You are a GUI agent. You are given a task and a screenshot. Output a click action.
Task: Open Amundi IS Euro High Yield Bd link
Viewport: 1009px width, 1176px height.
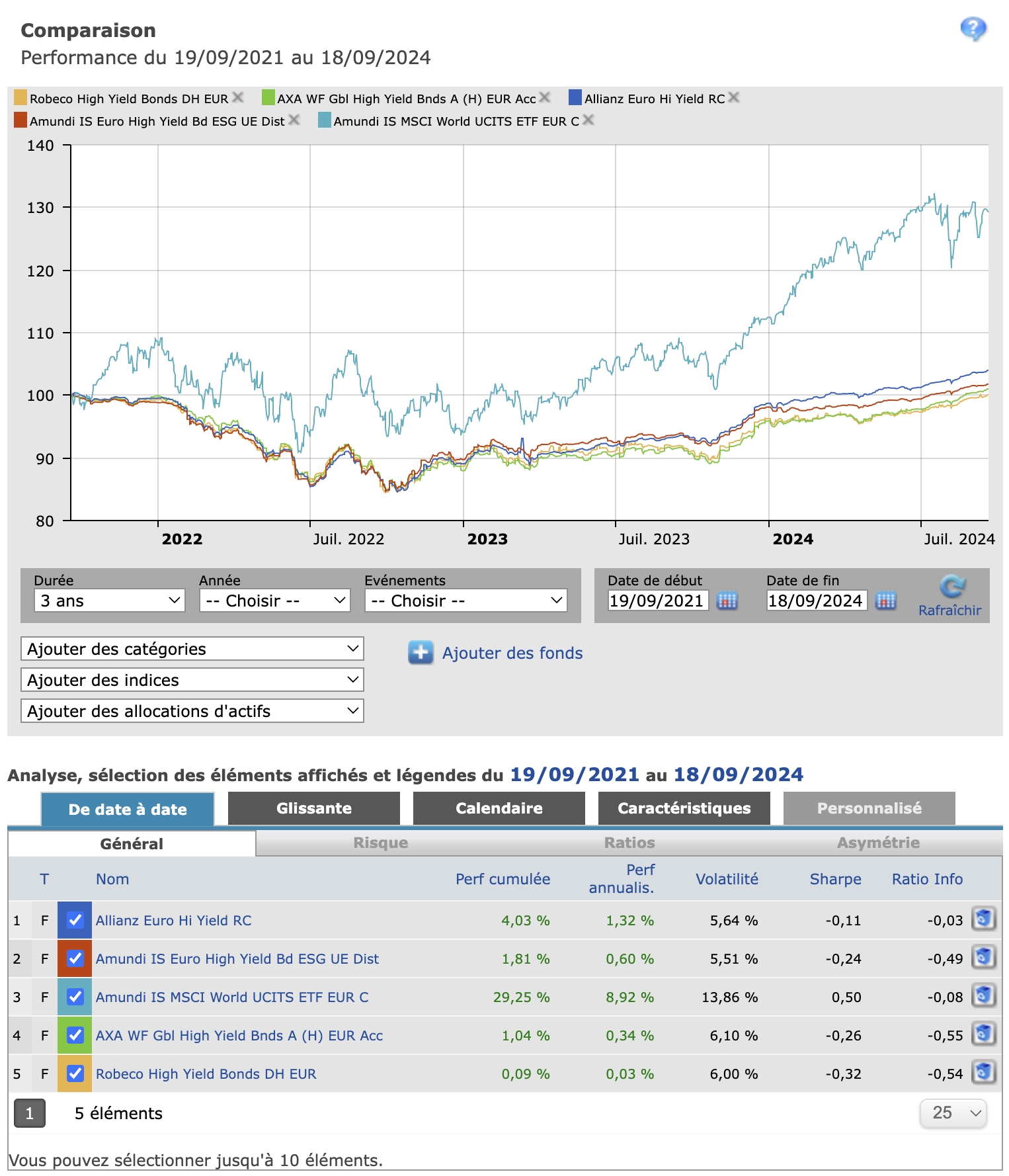tap(237, 958)
